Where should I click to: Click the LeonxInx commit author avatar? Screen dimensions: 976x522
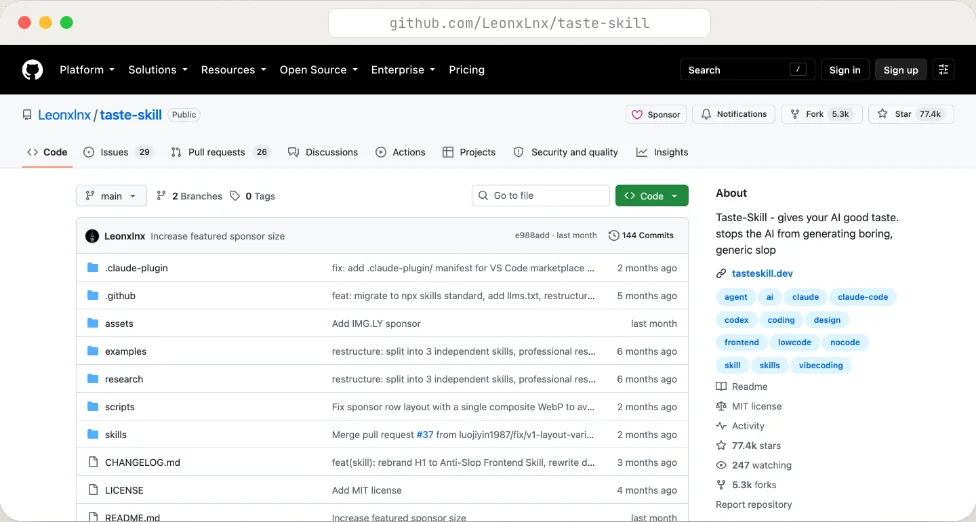click(92, 236)
